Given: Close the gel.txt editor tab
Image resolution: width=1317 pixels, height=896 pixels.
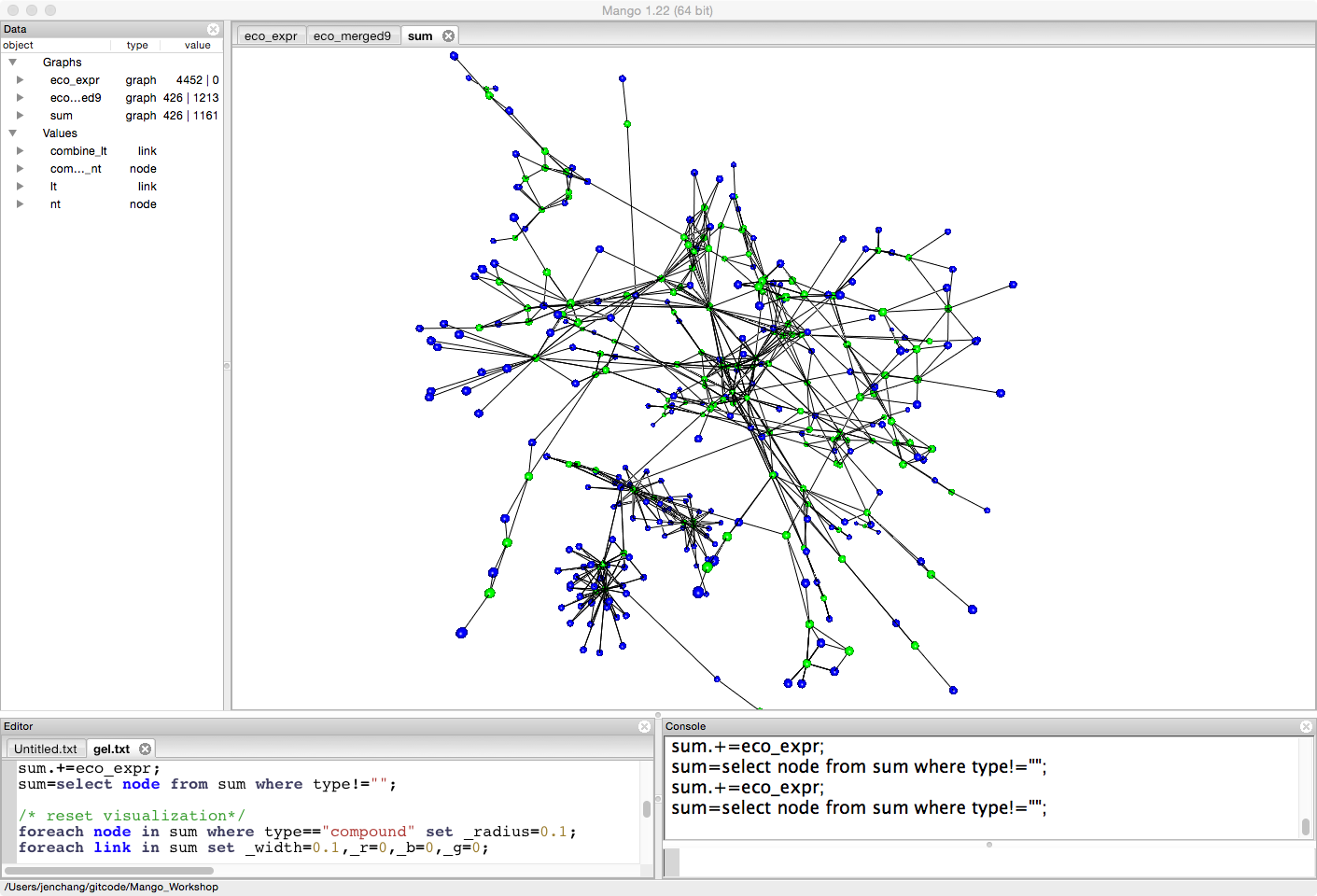Looking at the screenshot, I should click(145, 749).
